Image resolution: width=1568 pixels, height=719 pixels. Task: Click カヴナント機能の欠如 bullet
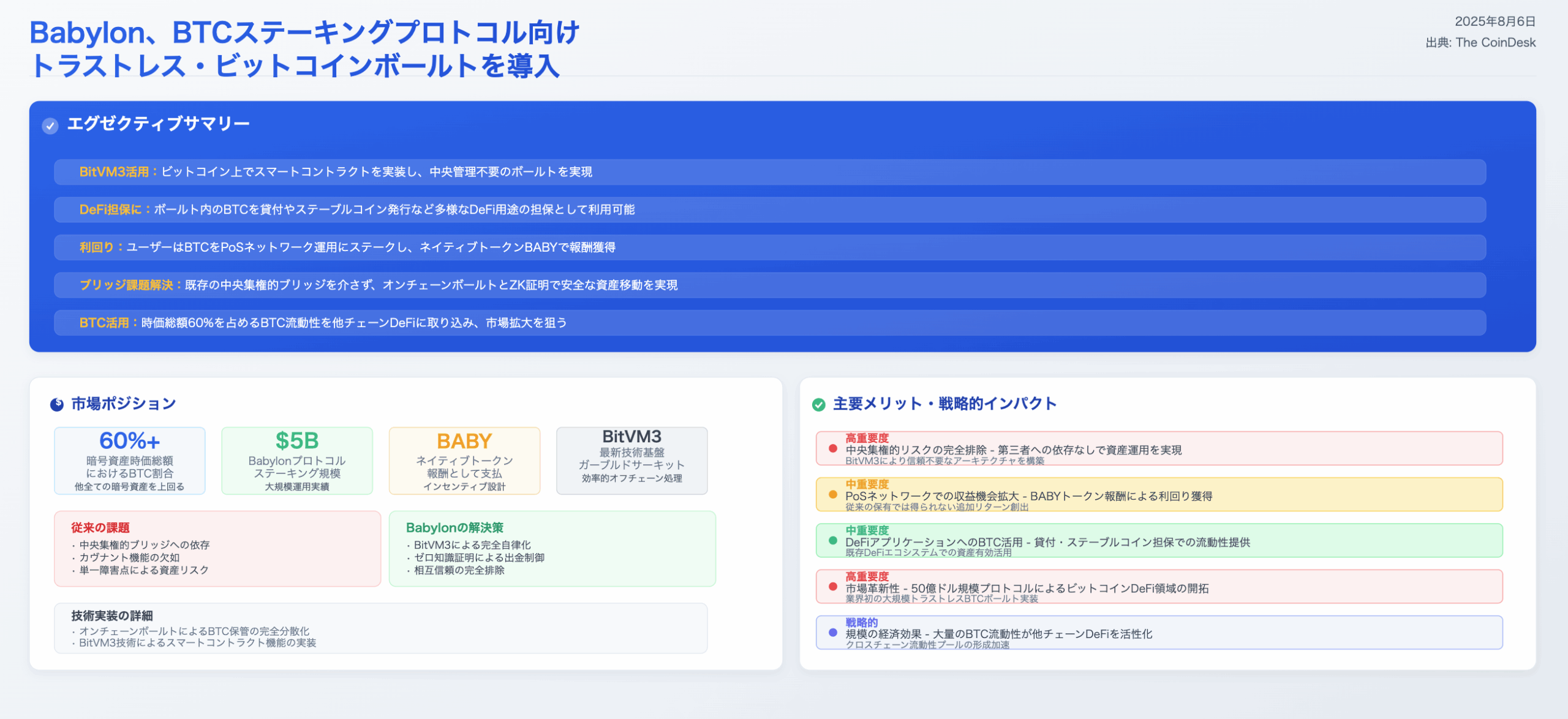point(129,558)
